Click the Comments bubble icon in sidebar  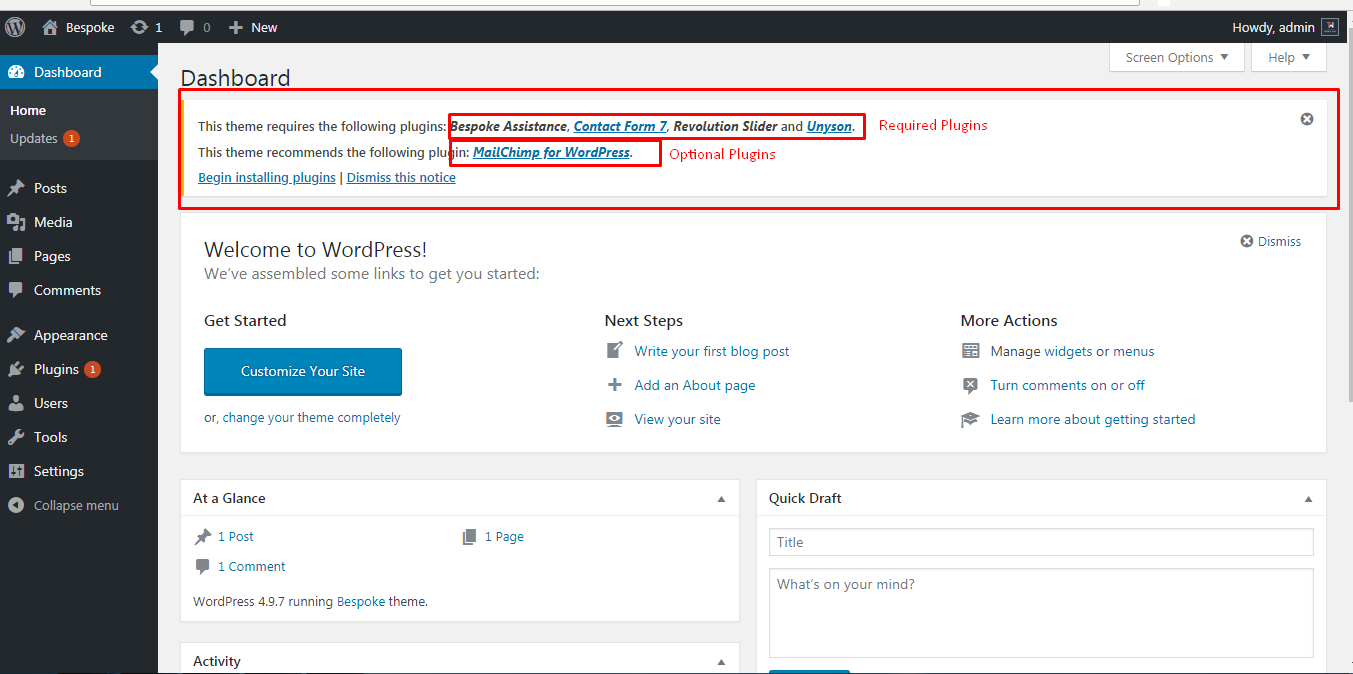pos(16,290)
